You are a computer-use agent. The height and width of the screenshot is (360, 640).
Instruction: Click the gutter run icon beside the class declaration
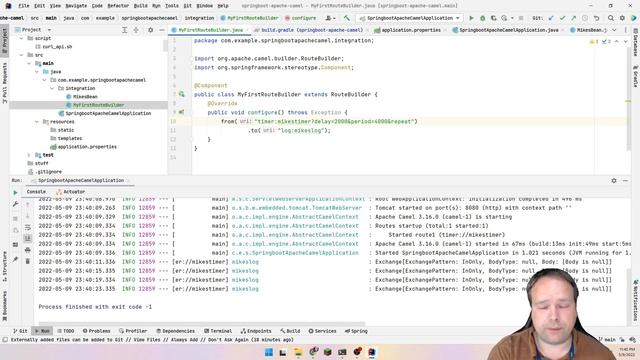(181, 94)
